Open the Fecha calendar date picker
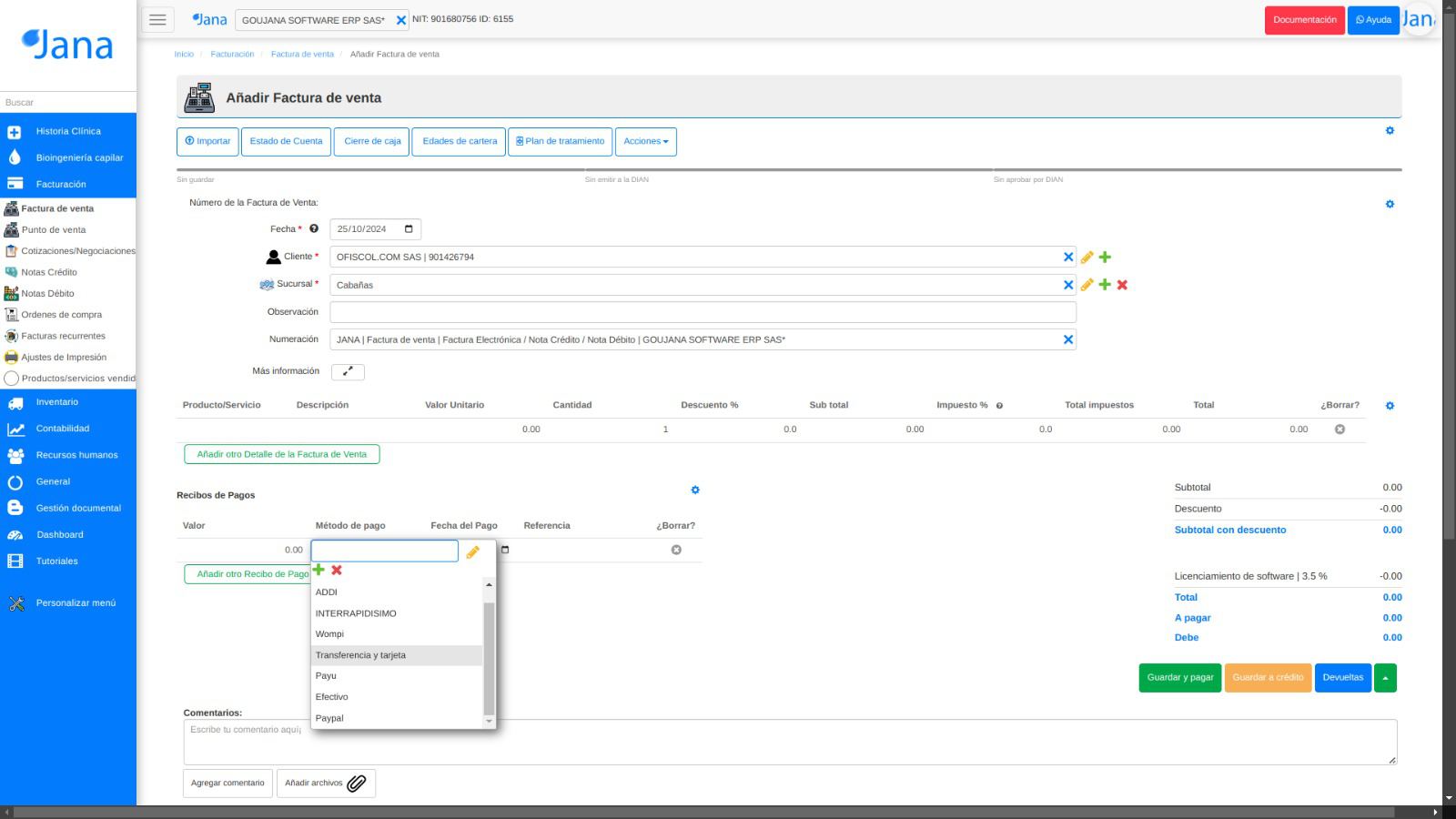The height and width of the screenshot is (819, 1456). point(409,229)
